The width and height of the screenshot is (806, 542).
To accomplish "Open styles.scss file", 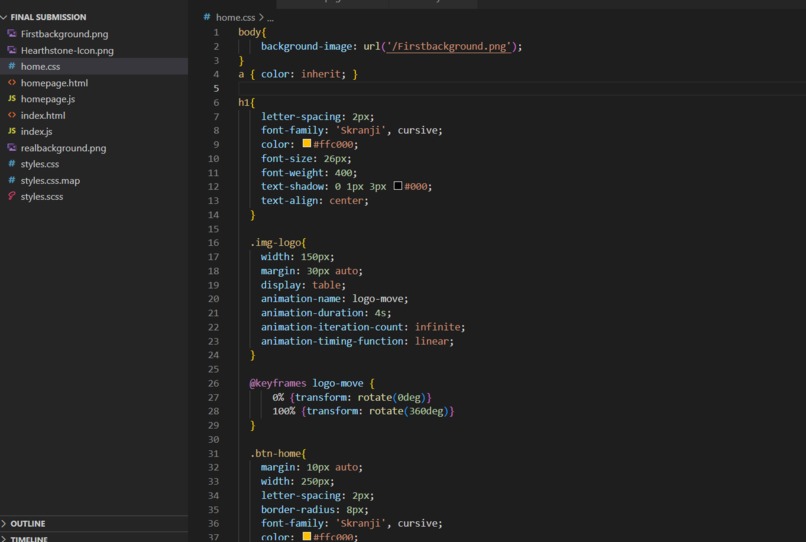I will point(42,196).
